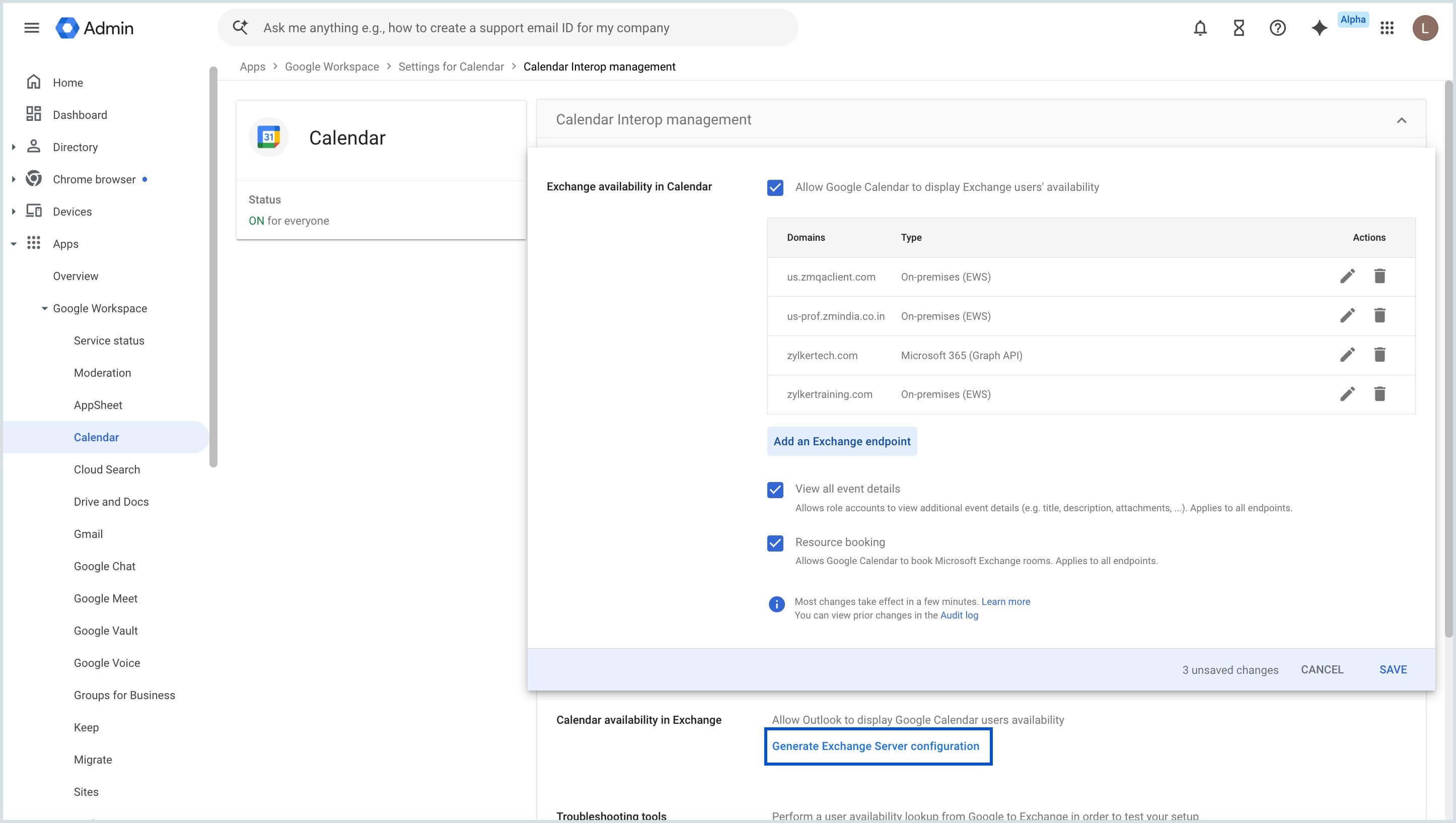The width and height of the screenshot is (1456, 823).
Task: Select Keep in sidebar
Action: tap(86, 727)
